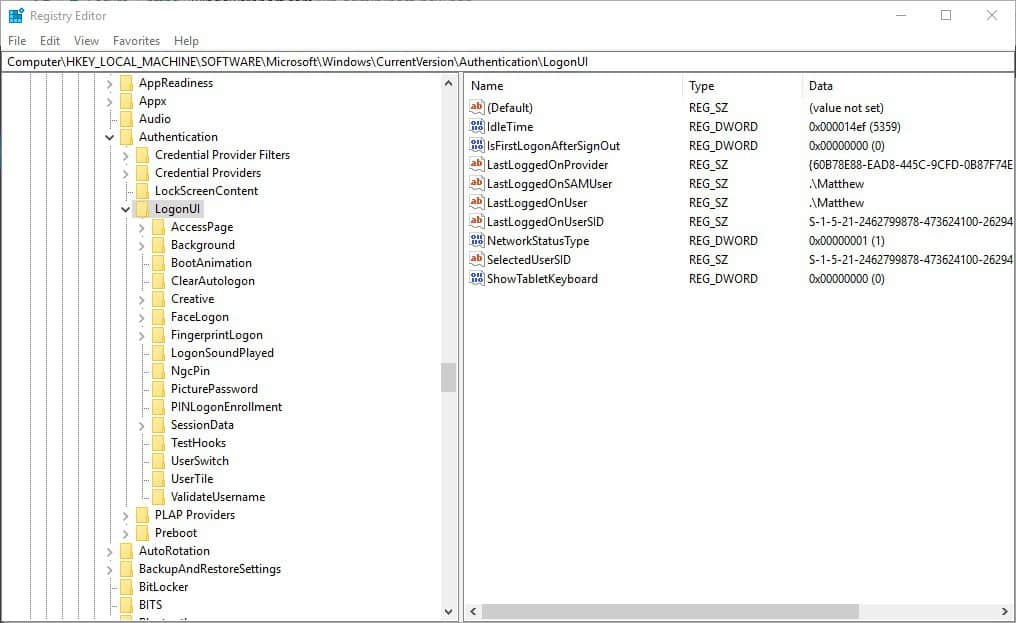
Task: Click the LastLoggedOnSAMUser string icon
Action: coord(477,183)
